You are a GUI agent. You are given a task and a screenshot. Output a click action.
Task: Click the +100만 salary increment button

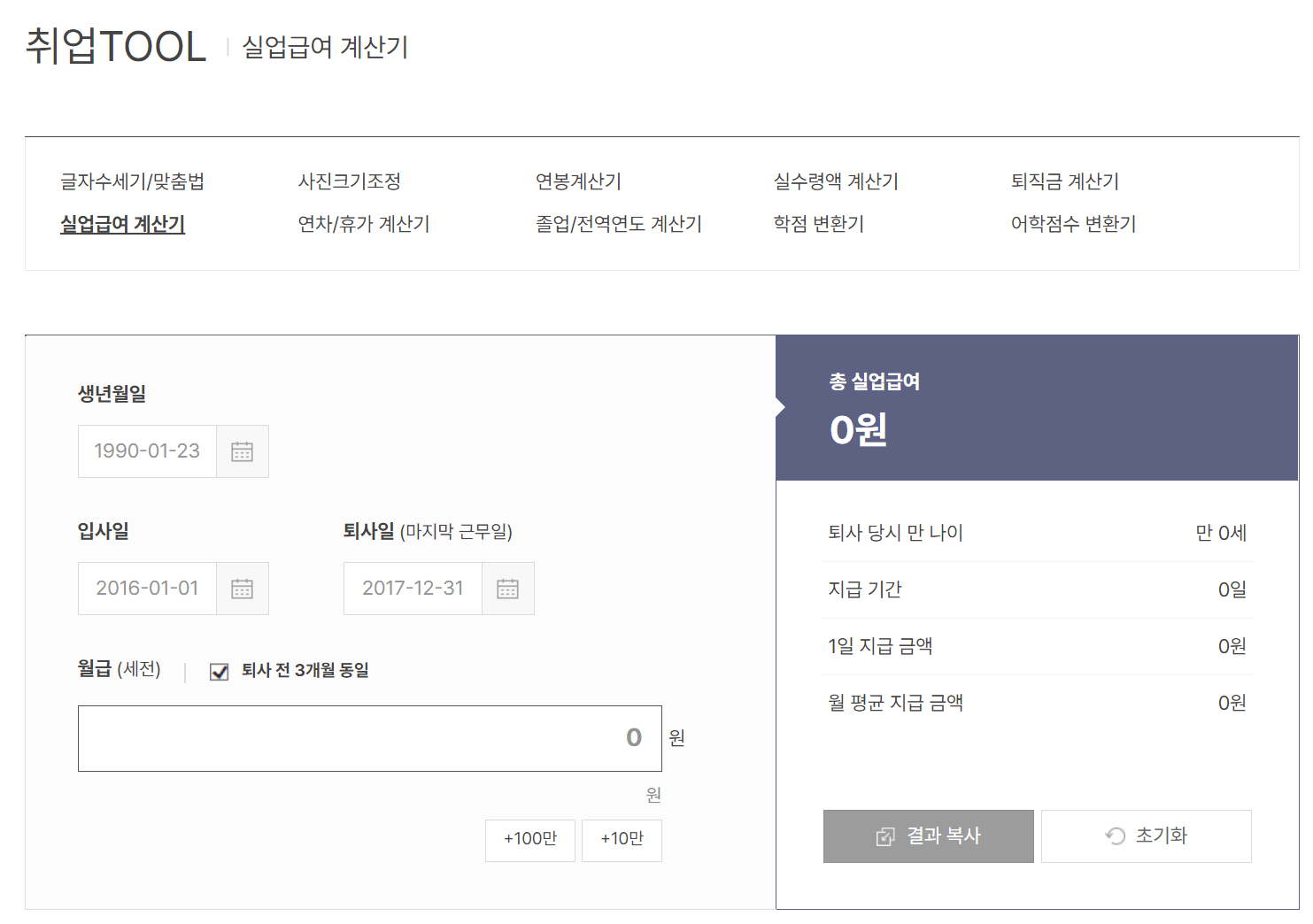click(x=529, y=840)
